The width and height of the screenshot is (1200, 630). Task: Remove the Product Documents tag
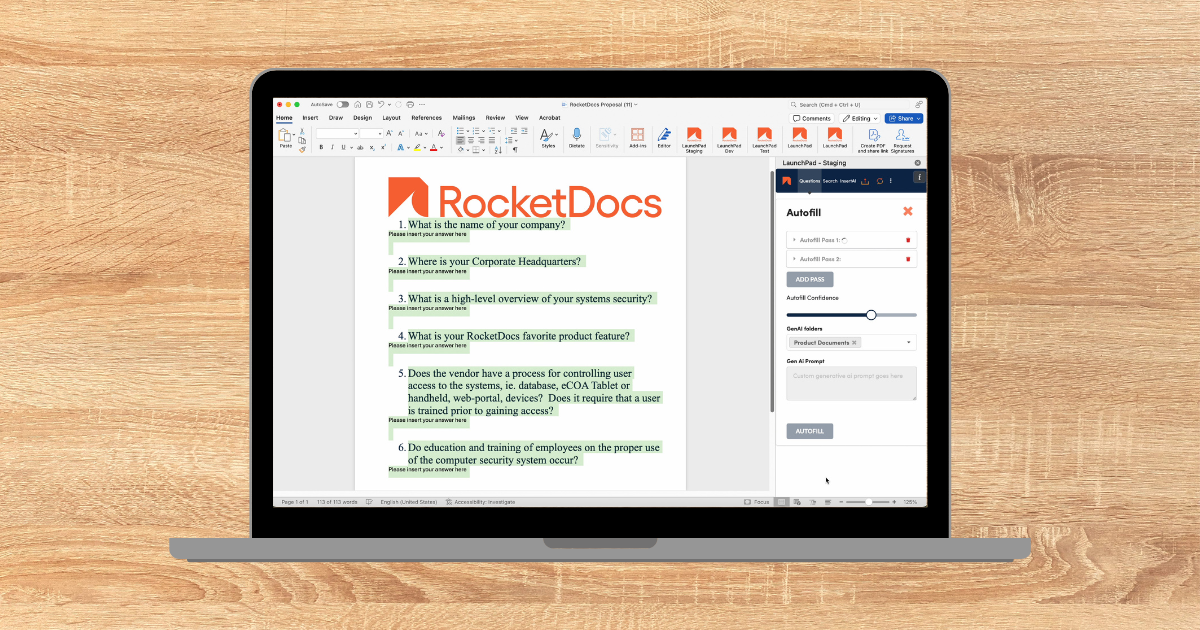(854, 342)
